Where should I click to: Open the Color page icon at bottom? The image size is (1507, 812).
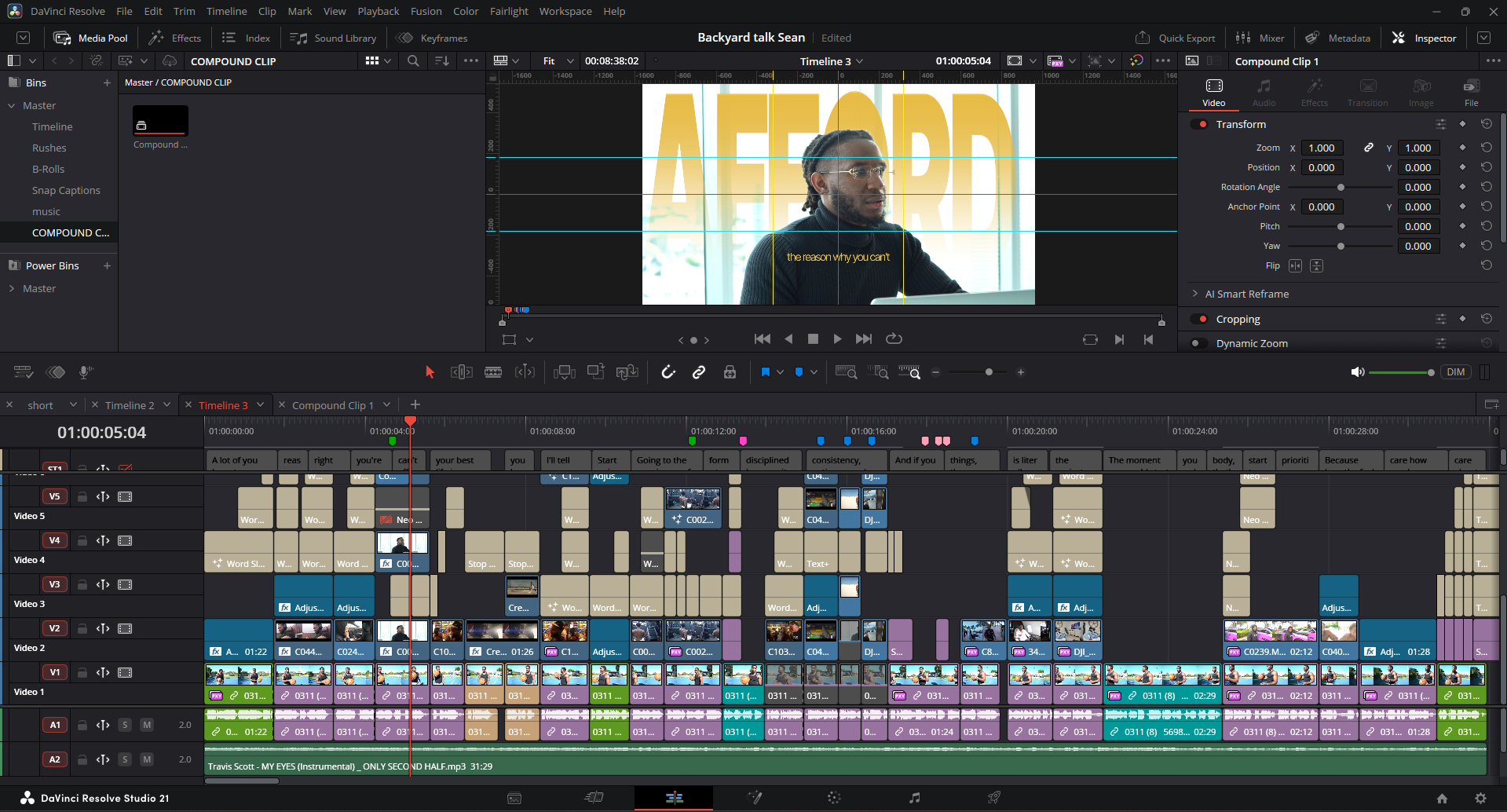[834, 798]
